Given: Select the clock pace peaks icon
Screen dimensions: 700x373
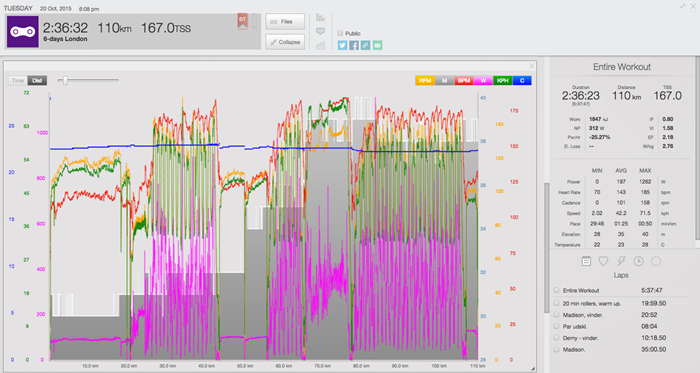Looking at the screenshot, I should [639, 261].
